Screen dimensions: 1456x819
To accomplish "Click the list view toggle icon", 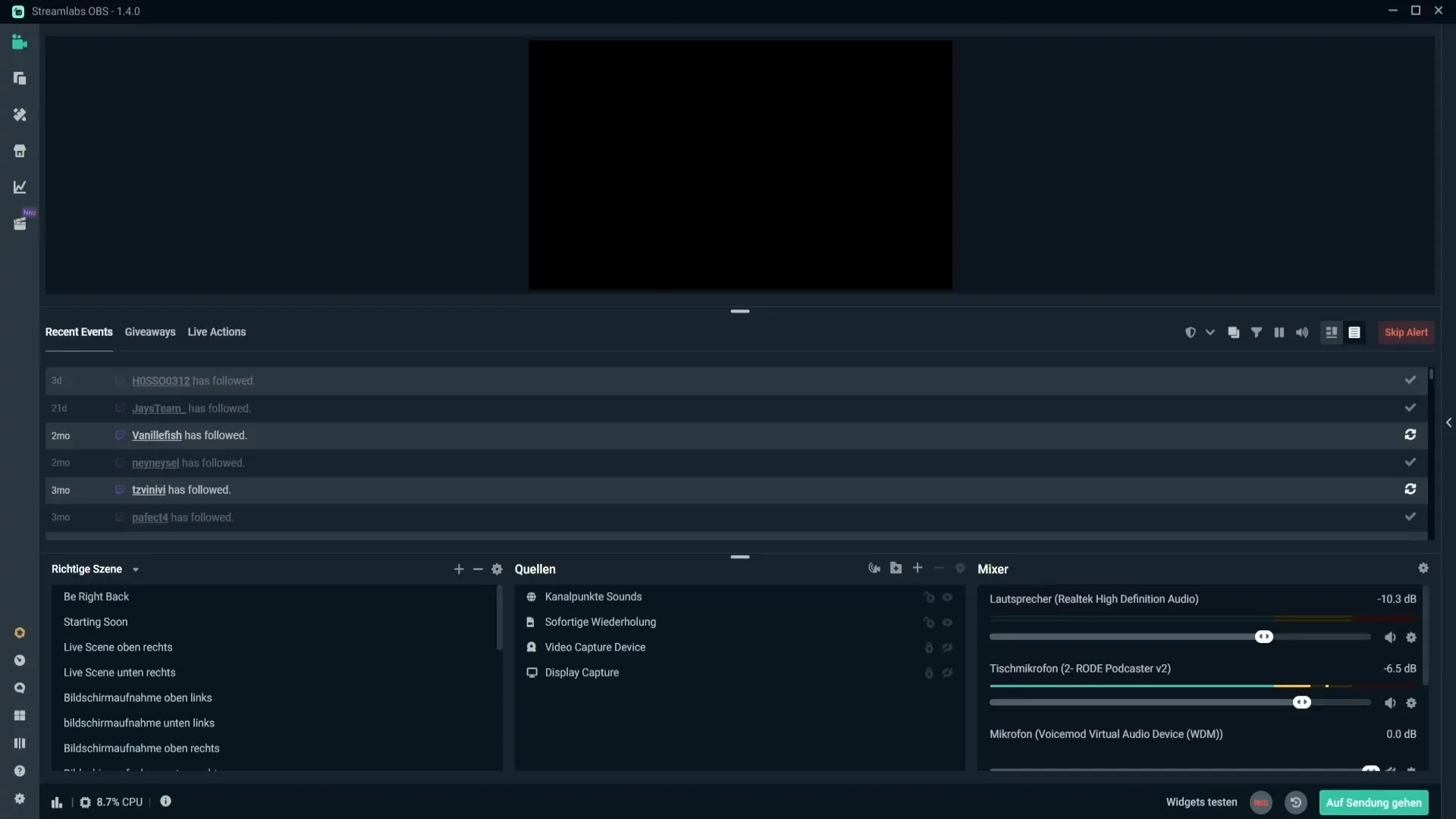I will tap(1355, 331).
